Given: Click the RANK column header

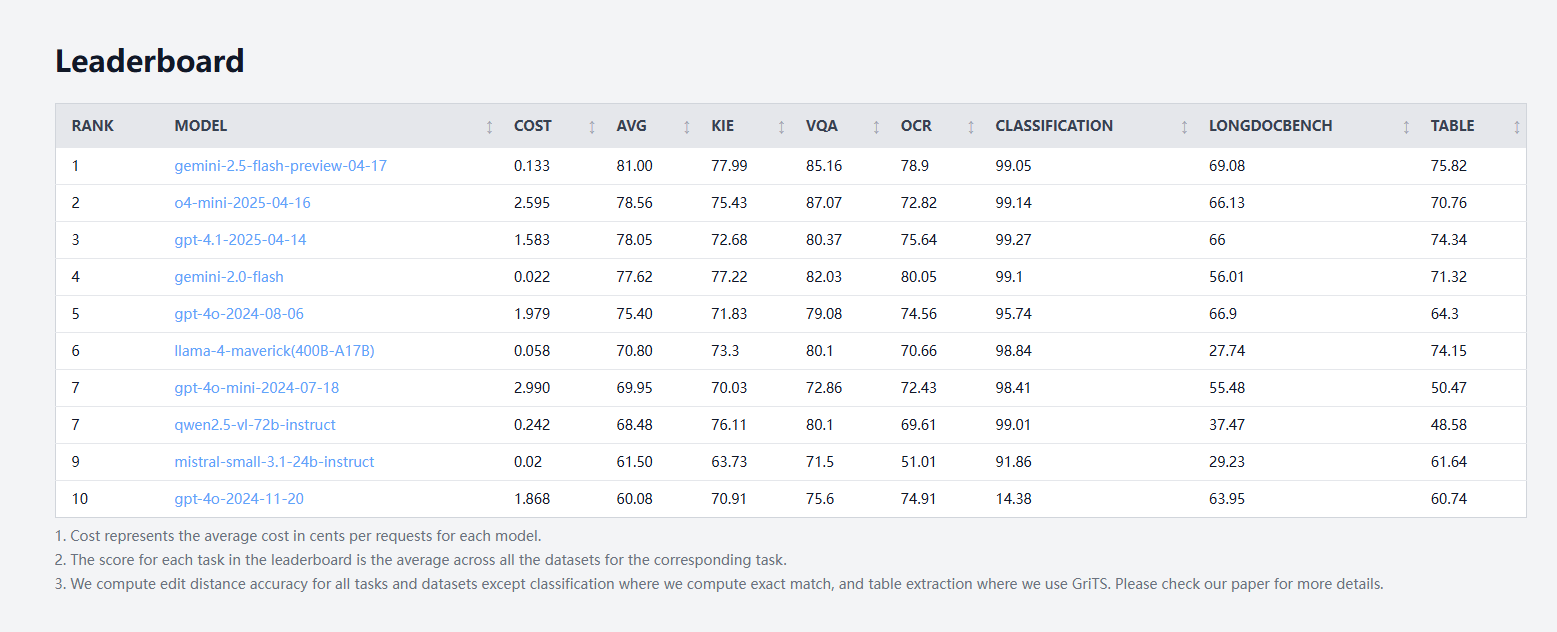Looking at the screenshot, I should 93,126.
